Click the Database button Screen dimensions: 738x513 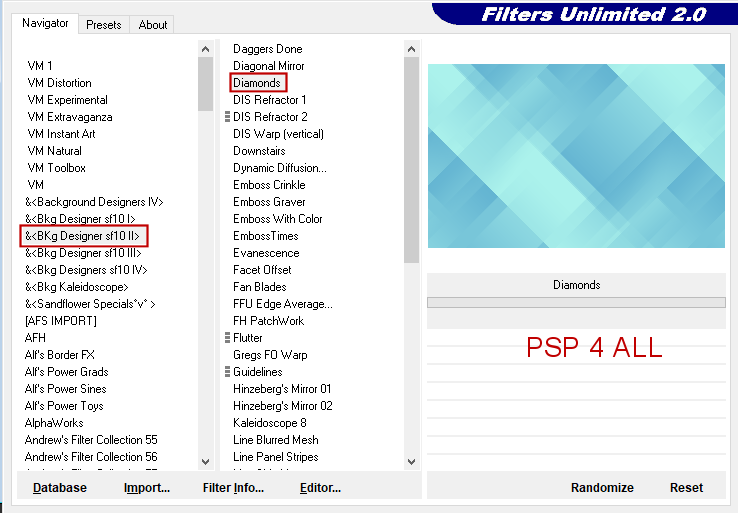60,488
